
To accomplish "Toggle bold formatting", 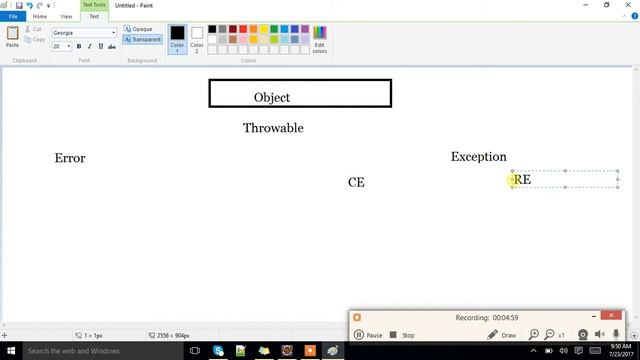I will [79, 47].
